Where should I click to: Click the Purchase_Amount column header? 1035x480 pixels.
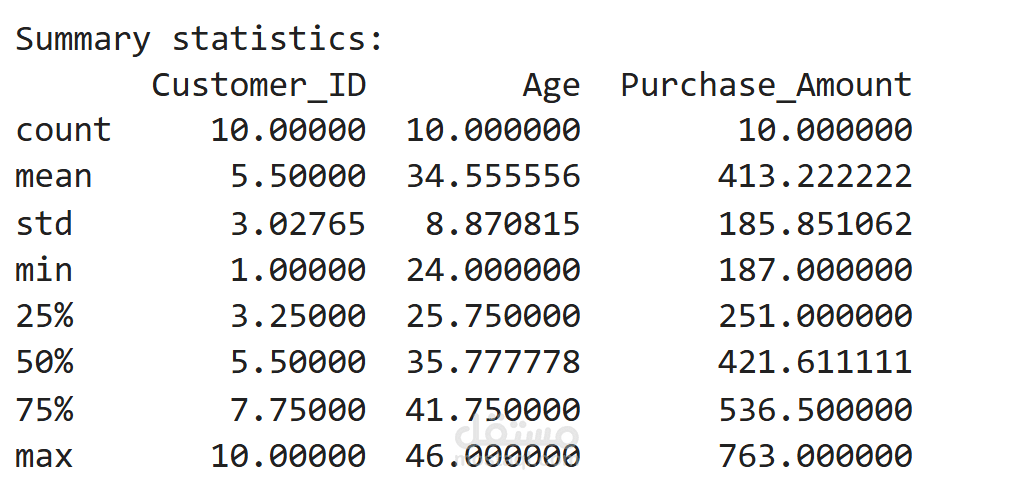(x=766, y=85)
